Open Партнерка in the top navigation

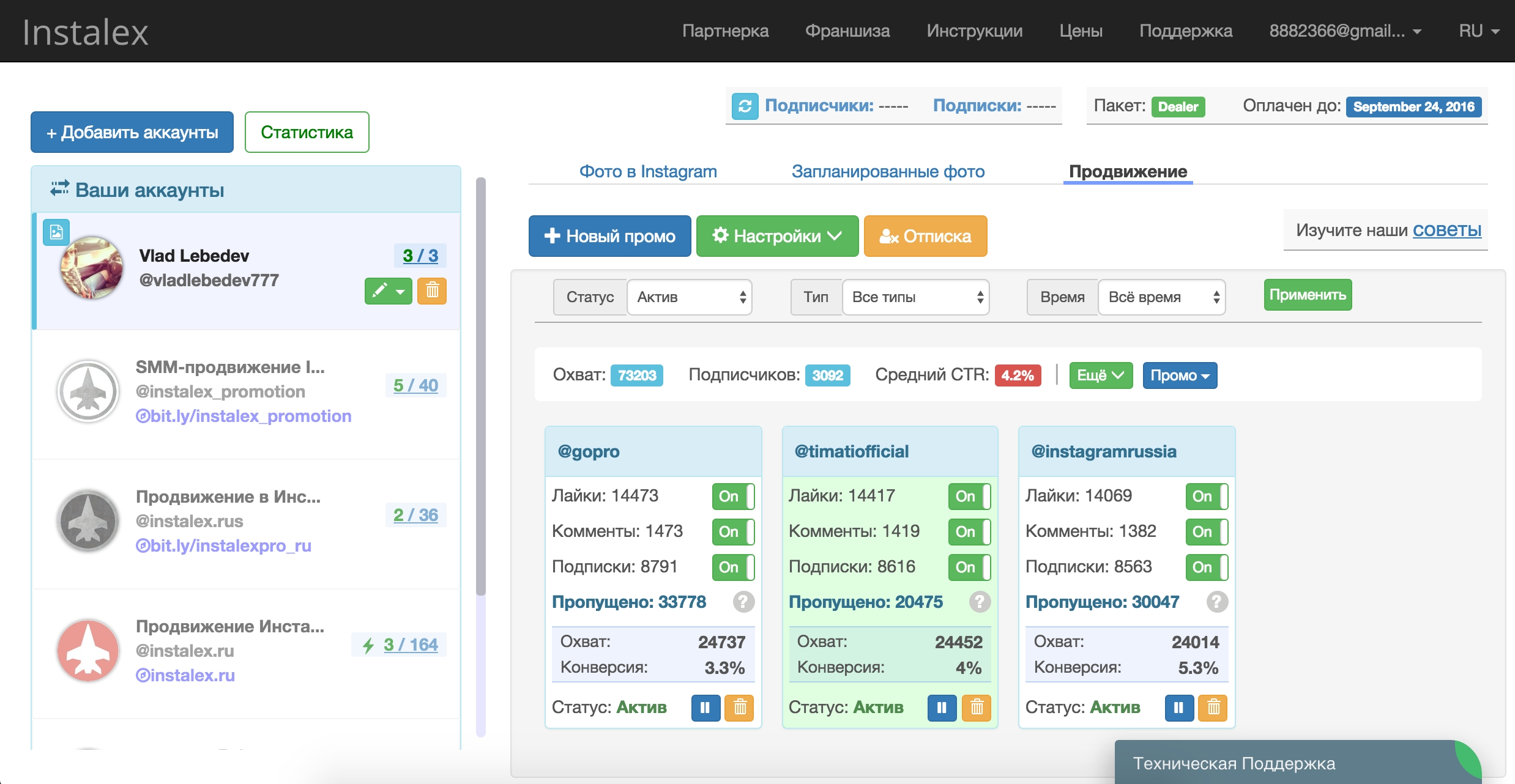coord(725,31)
